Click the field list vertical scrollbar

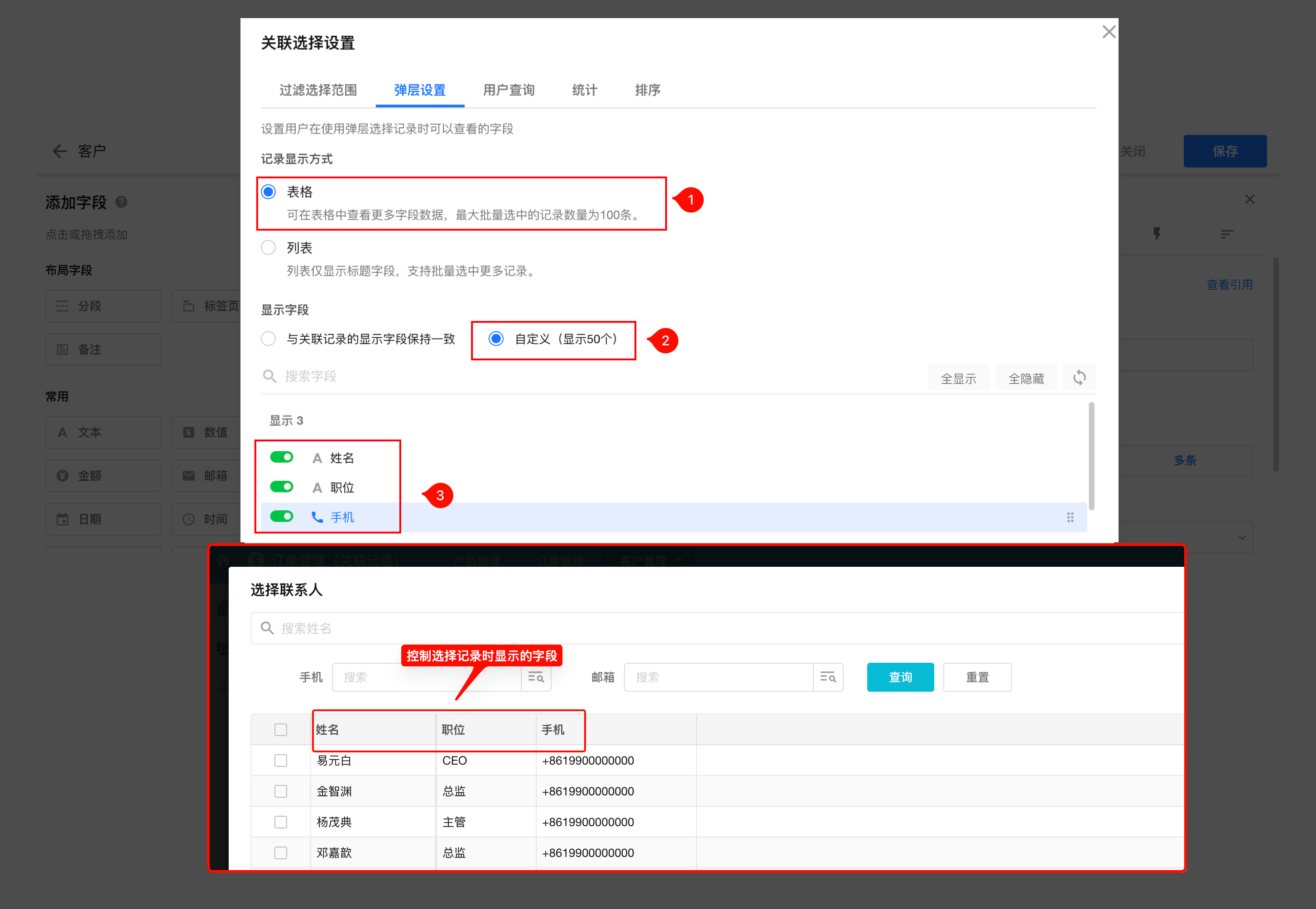point(1091,456)
